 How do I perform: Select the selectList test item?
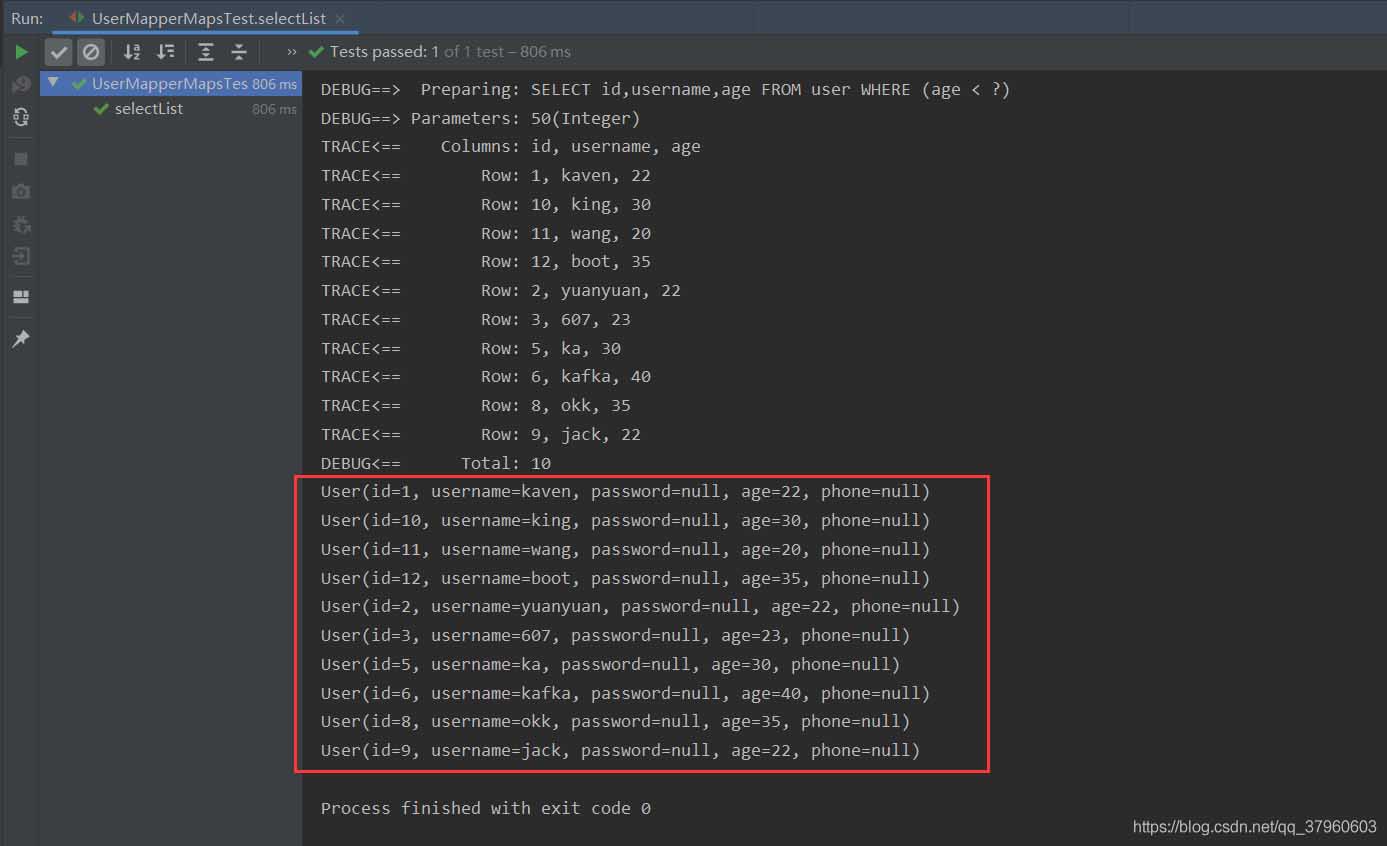(148, 109)
